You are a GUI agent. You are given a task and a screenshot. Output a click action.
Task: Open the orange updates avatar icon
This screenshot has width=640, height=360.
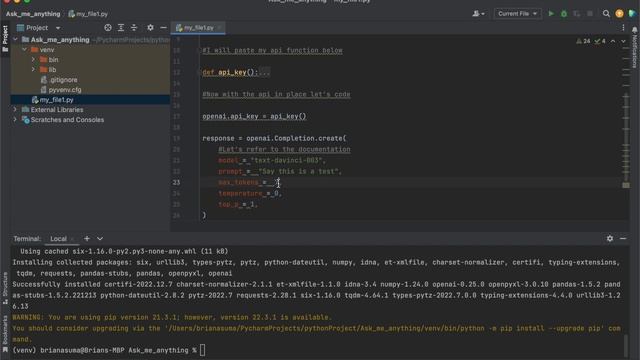click(x=619, y=13)
